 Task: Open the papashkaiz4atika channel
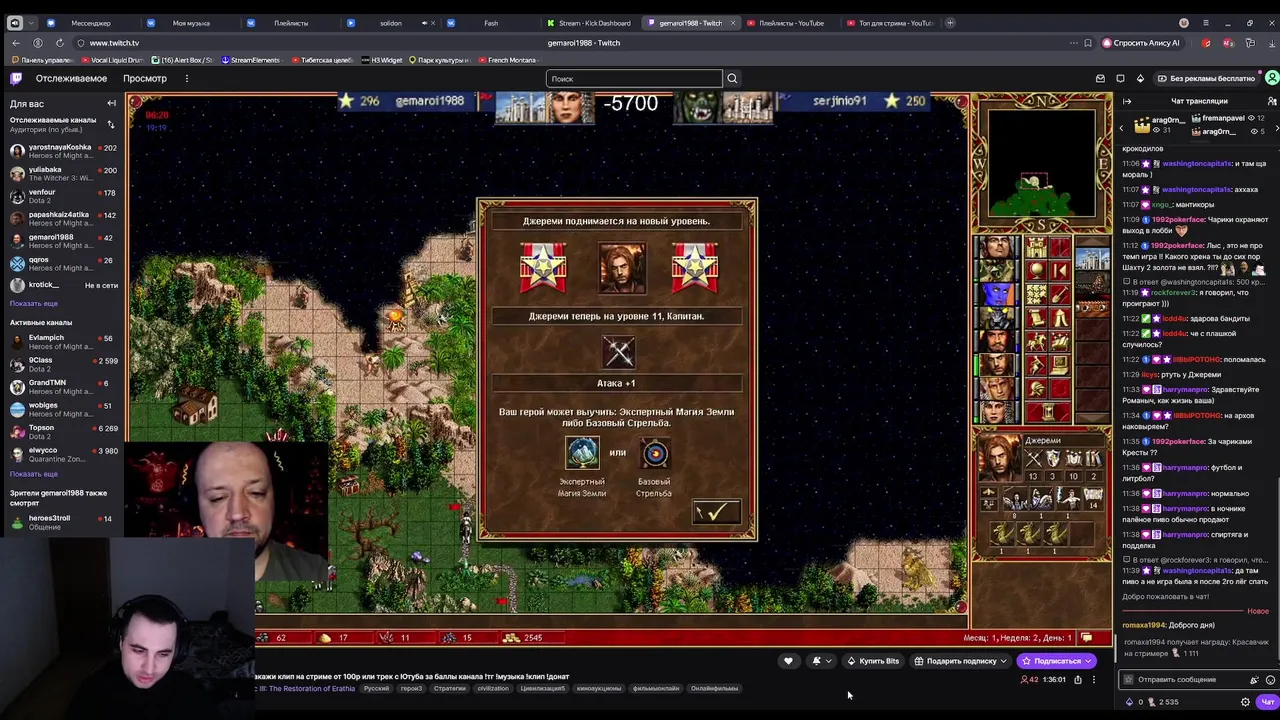62,218
